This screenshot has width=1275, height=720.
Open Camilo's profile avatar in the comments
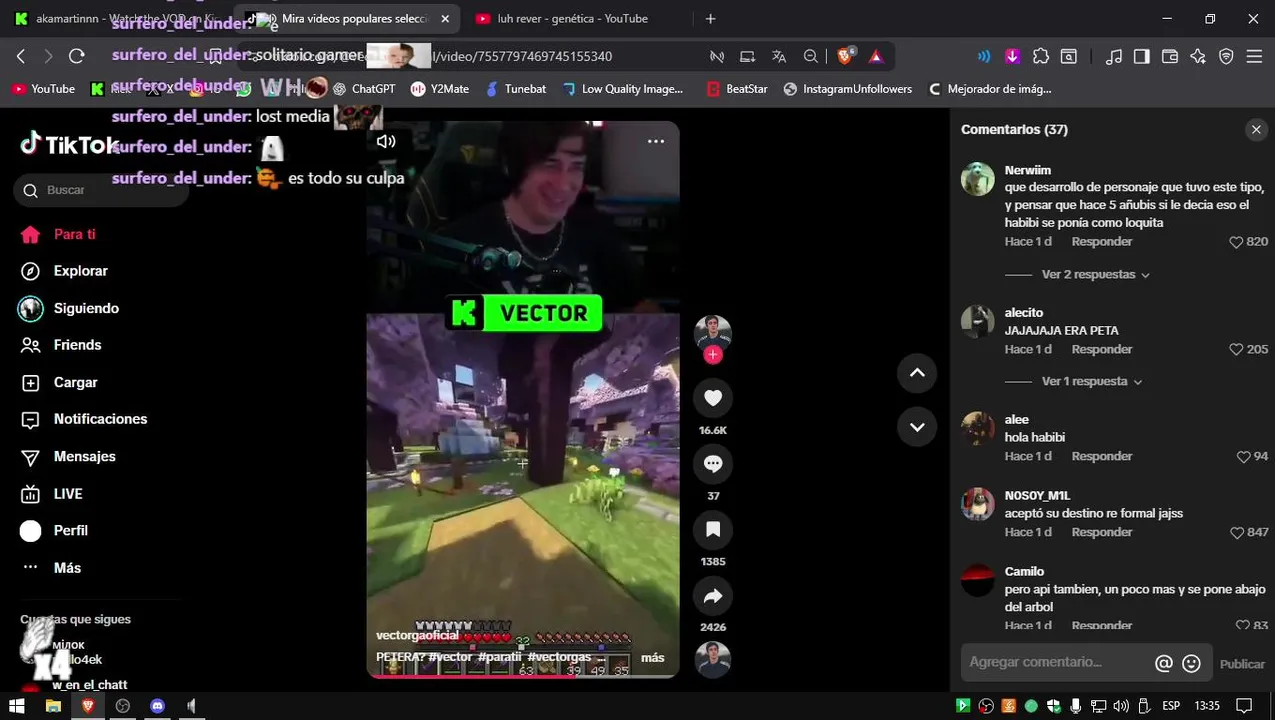[x=978, y=581]
